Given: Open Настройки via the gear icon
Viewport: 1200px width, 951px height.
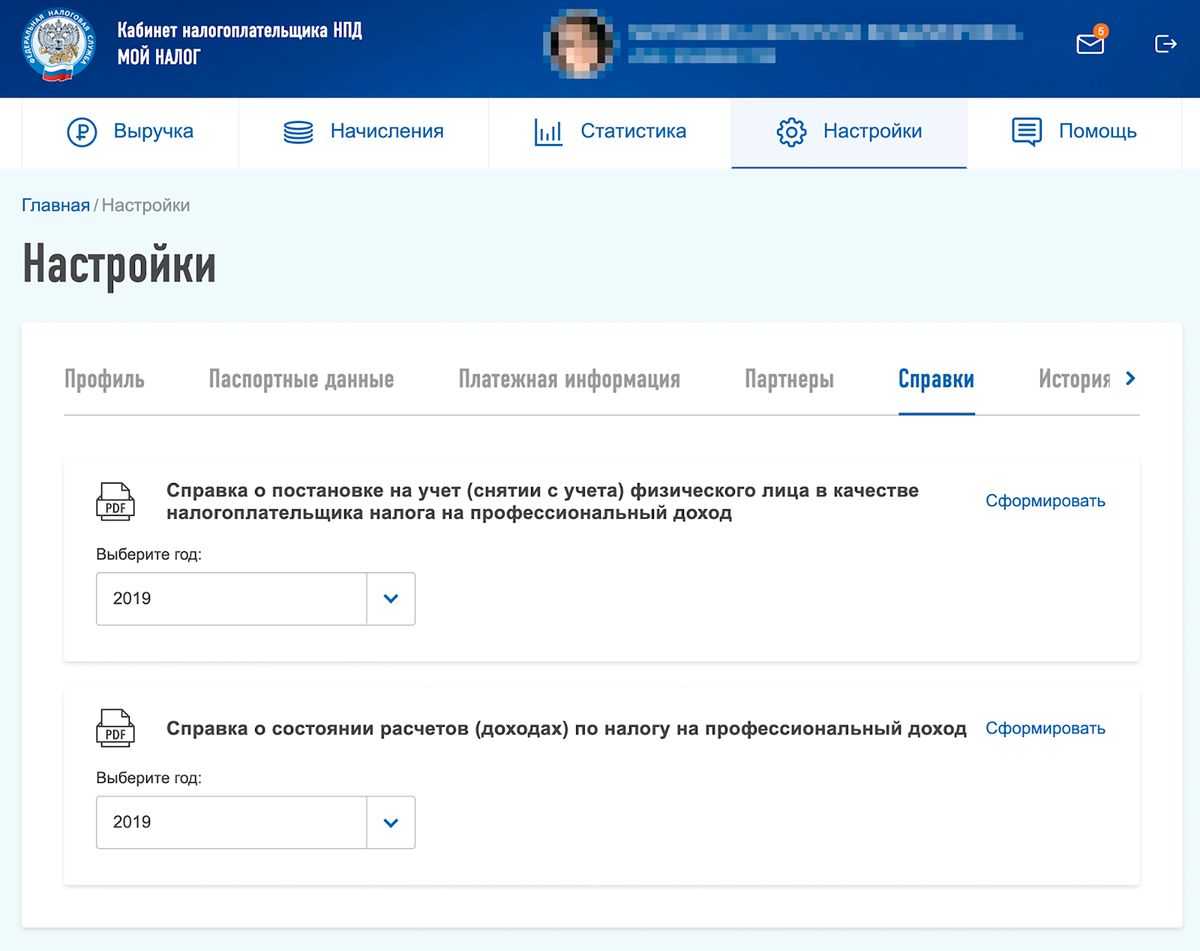Looking at the screenshot, I should point(793,131).
